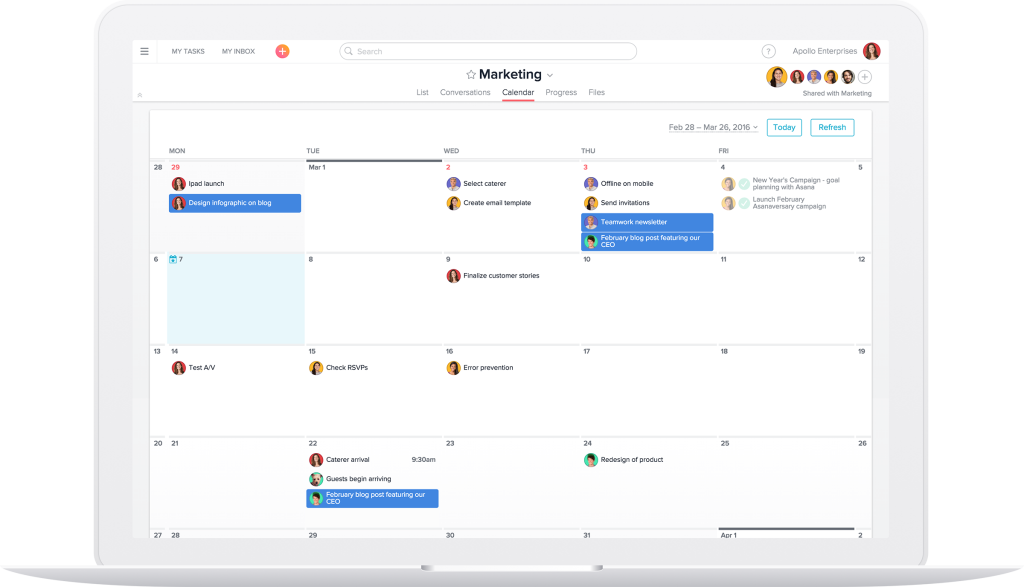Toggle the Launch February Asanaversary checkmark
This screenshot has width=1024, height=587.
(x=744, y=203)
